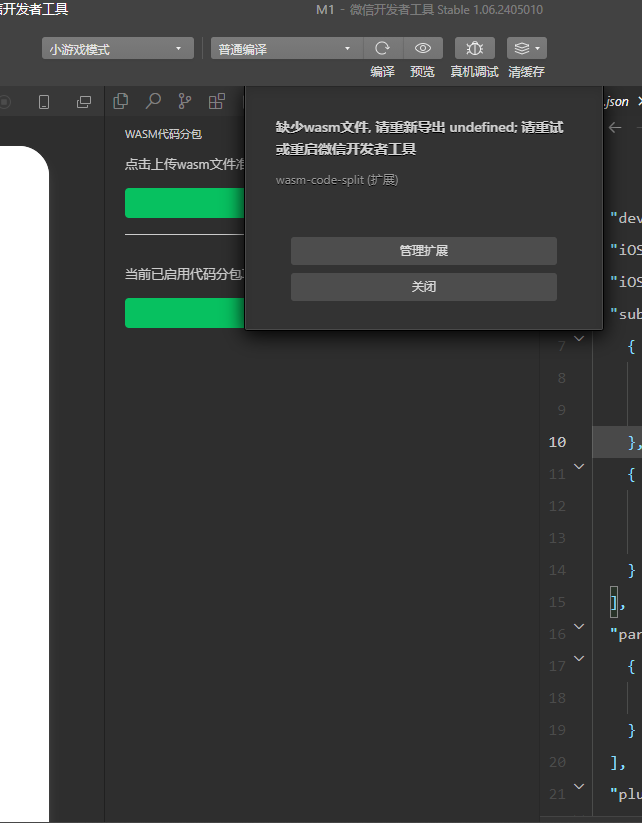Select the .json editor tab
Image resolution: width=642 pixels, height=823 pixels.
pos(617,102)
